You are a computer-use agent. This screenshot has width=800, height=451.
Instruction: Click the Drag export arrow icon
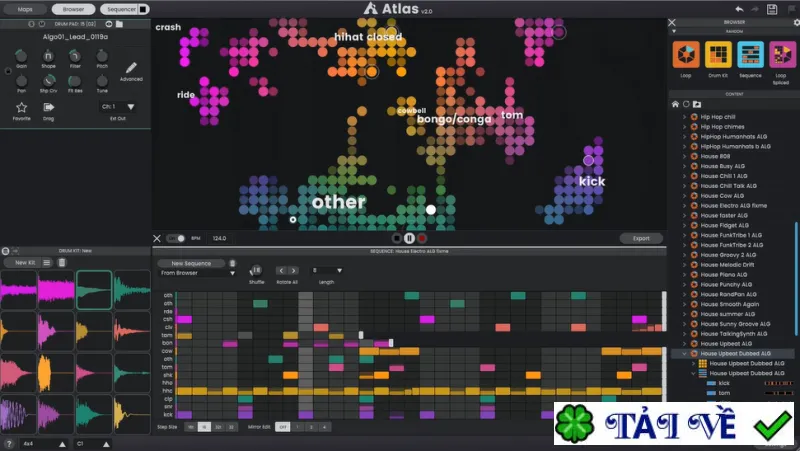click(48, 107)
